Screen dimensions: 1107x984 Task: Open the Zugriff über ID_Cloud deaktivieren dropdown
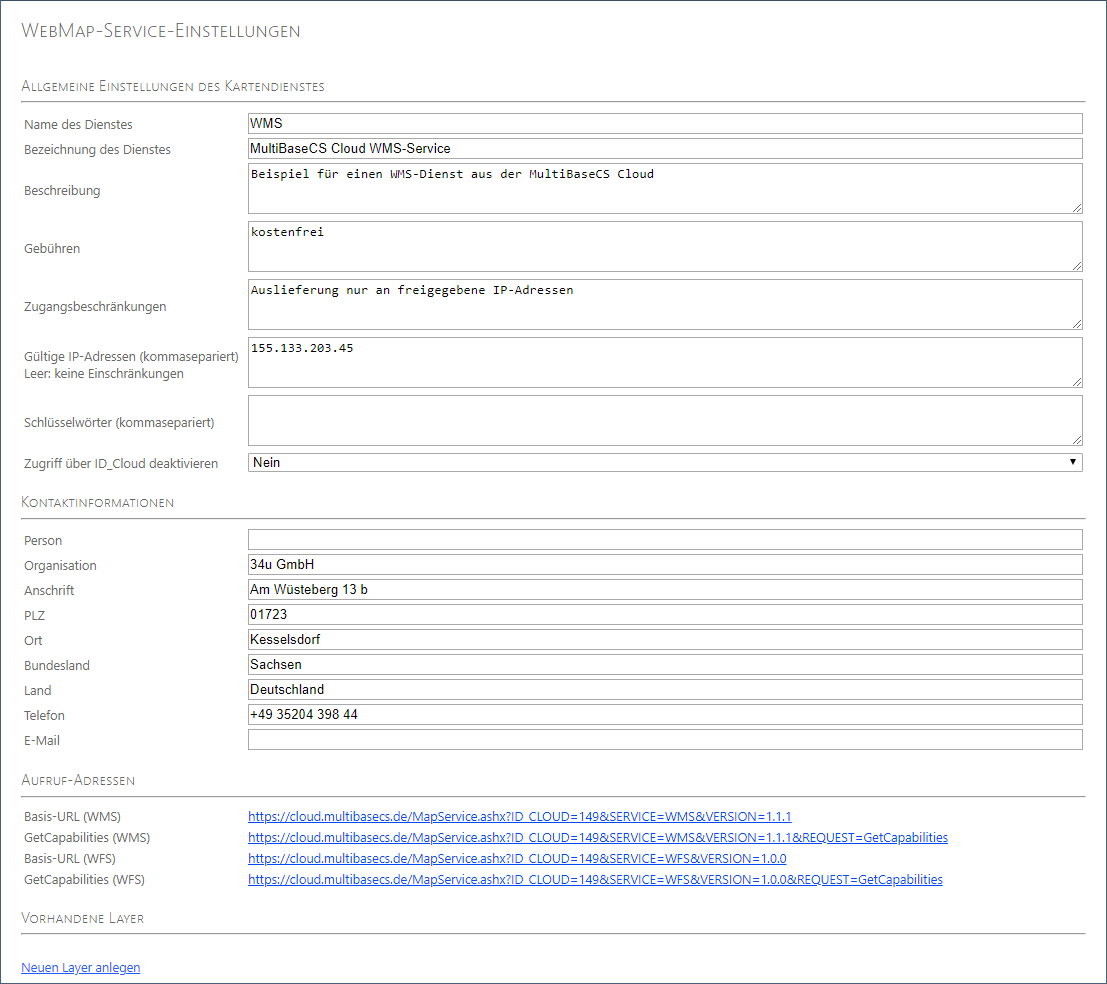coord(664,463)
